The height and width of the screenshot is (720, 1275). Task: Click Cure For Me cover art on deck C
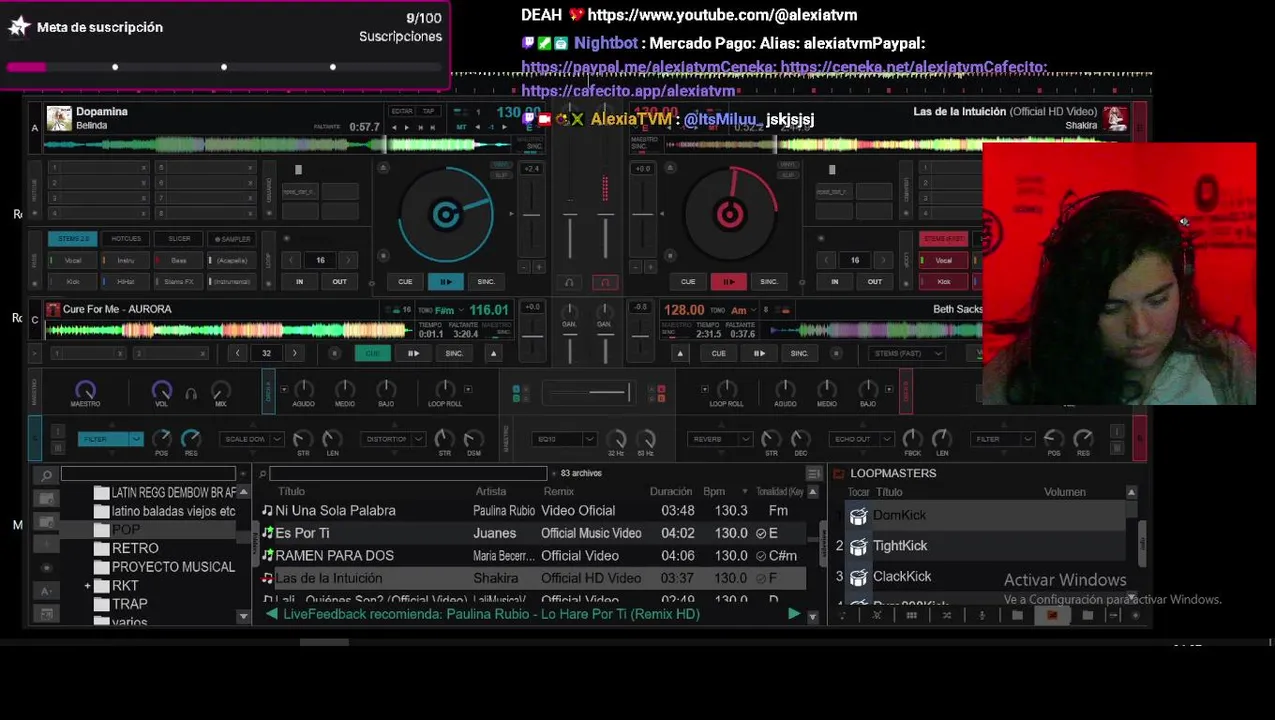pos(52,309)
